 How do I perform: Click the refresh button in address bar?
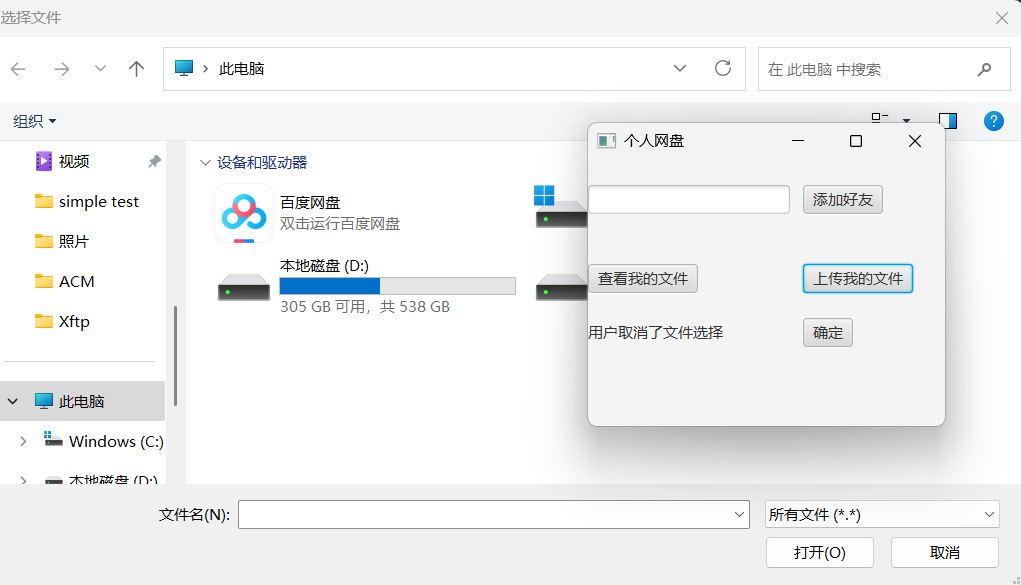coord(723,69)
